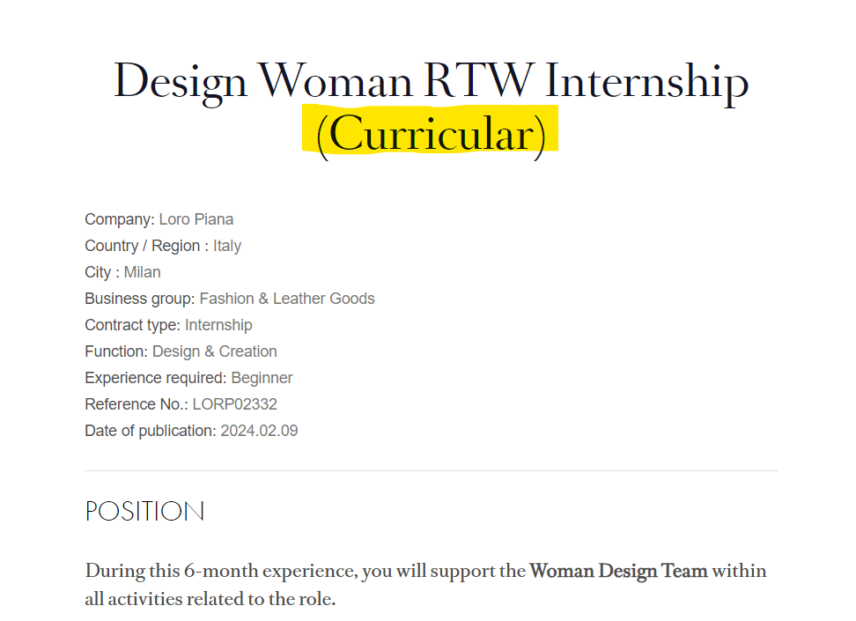Click the Experience required label
856x621 pixels.
click(156, 378)
